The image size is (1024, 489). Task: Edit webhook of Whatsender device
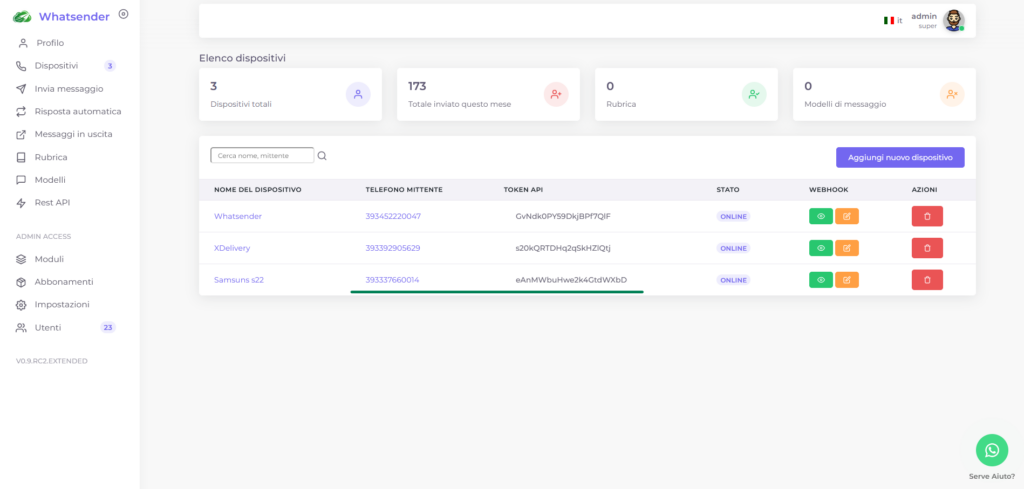[x=847, y=216]
